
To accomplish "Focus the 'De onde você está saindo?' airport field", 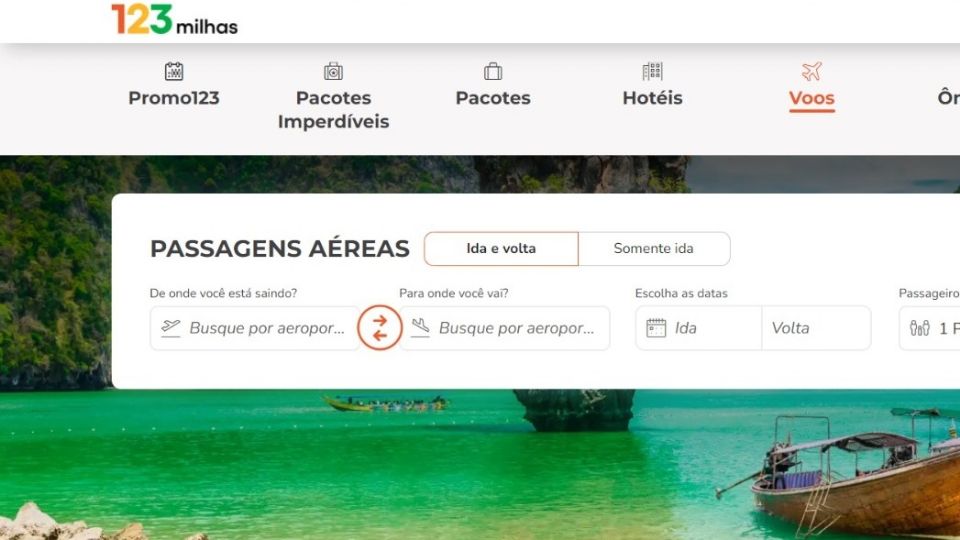I will coord(255,328).
